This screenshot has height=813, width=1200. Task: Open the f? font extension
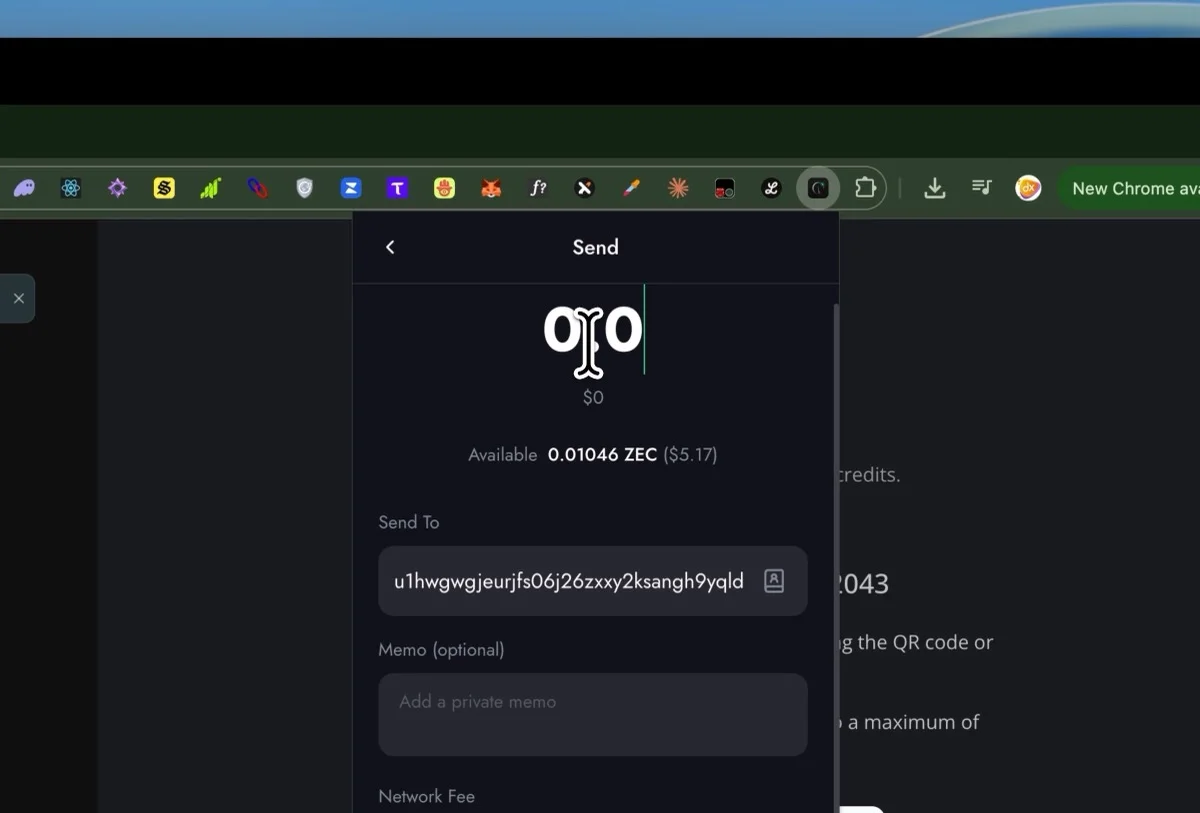(538, 188)
